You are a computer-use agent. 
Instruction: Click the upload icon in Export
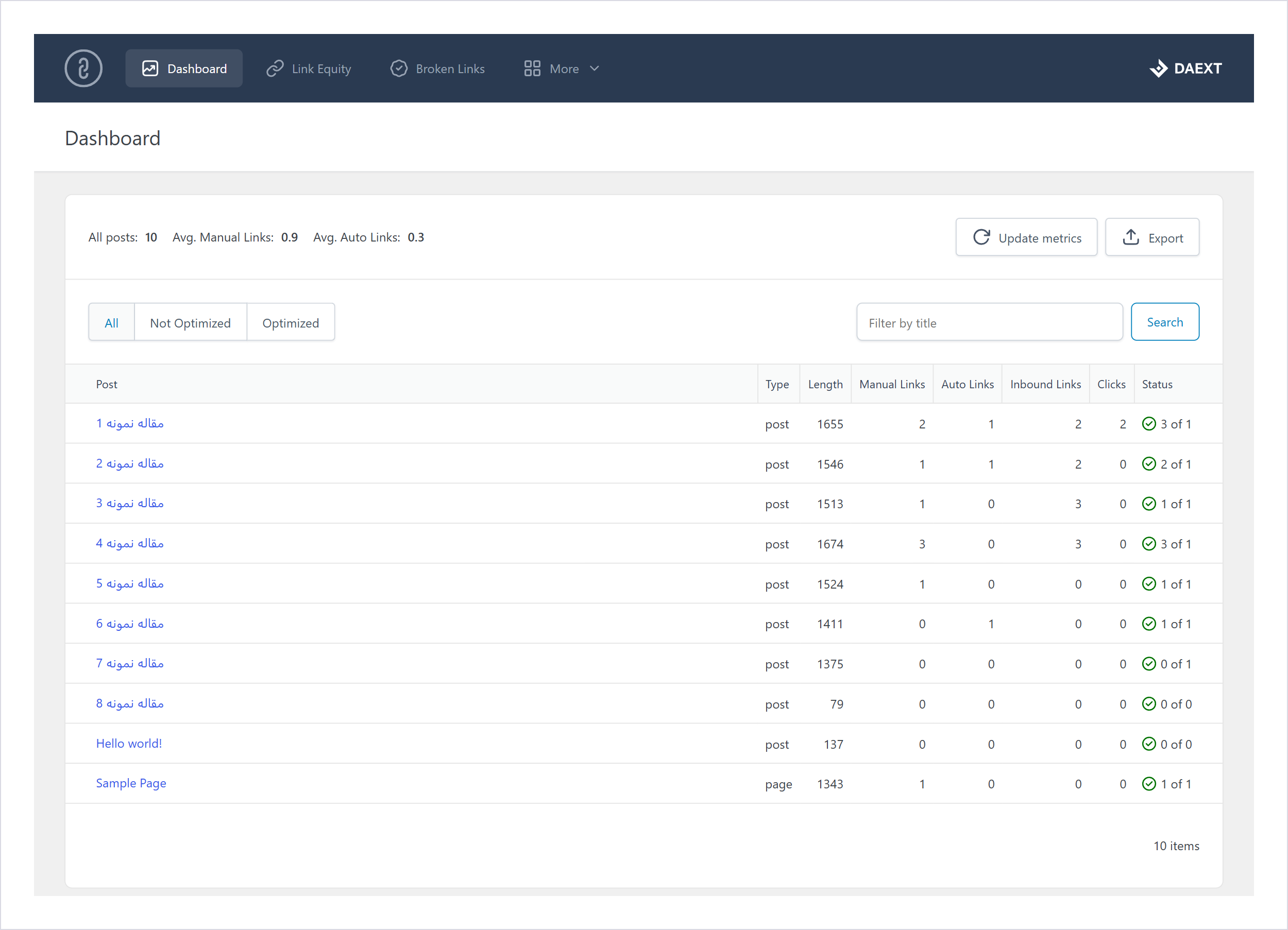(x=1131, y=237)
